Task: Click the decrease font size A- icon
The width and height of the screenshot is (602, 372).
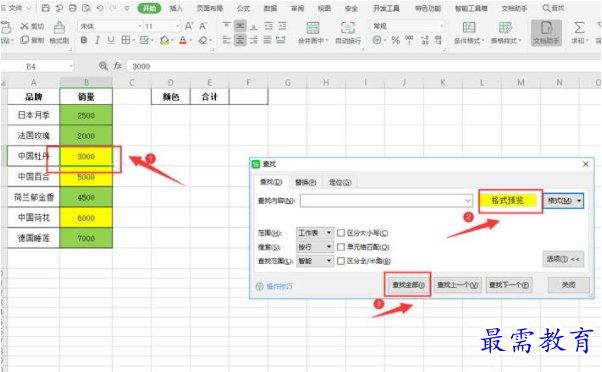Action: tap(203, 26)
